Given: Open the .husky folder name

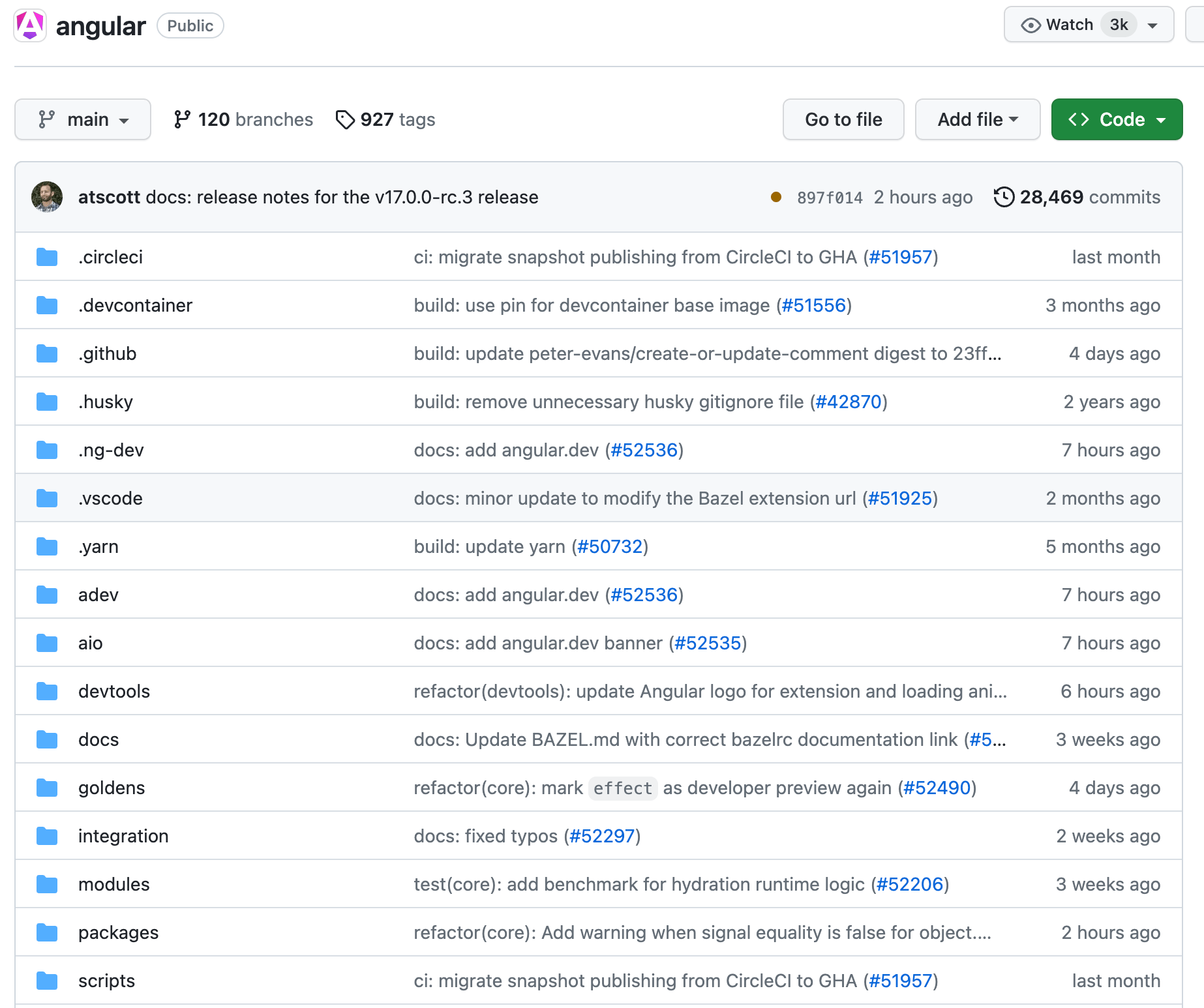Looking at the screenshot, I should (x=106, y=402).
